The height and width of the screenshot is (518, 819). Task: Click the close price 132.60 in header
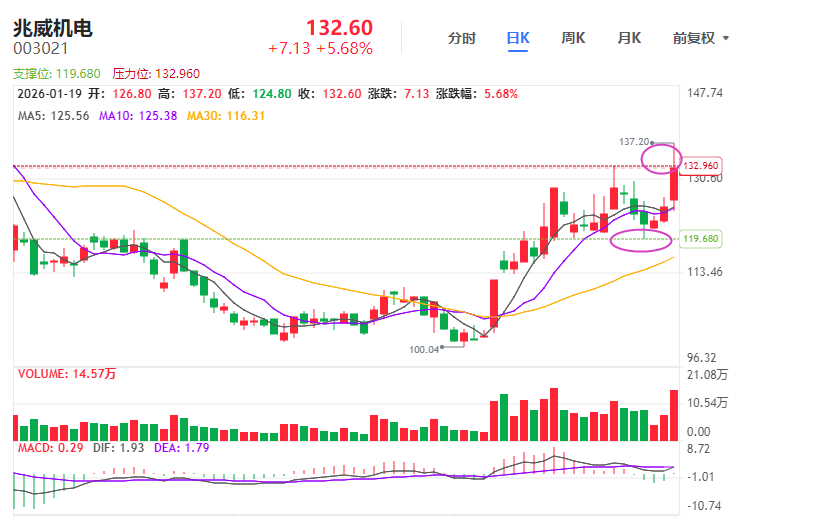(342, 94)
